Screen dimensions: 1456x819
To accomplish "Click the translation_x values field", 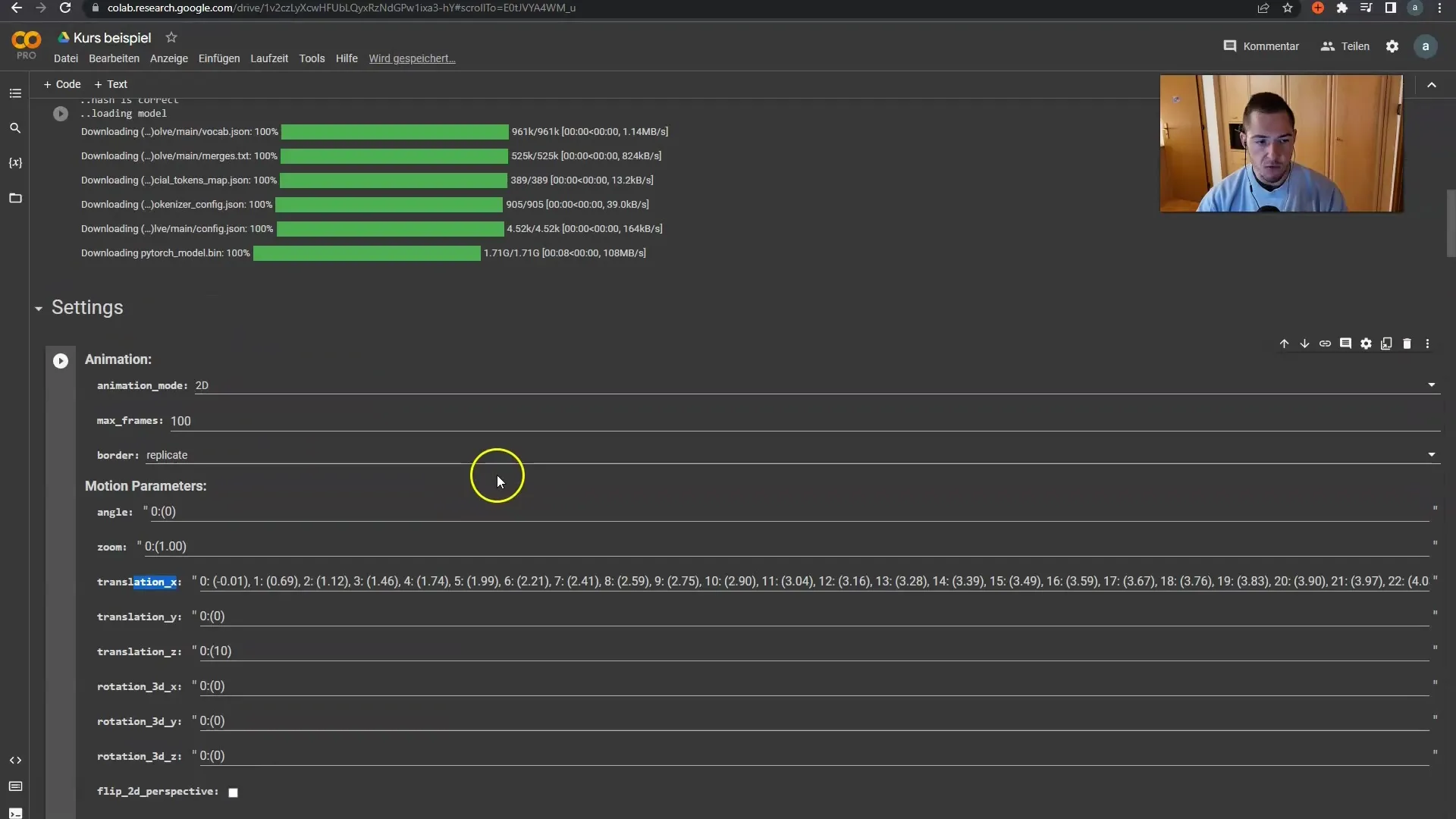I will click(x=814, y=582).
